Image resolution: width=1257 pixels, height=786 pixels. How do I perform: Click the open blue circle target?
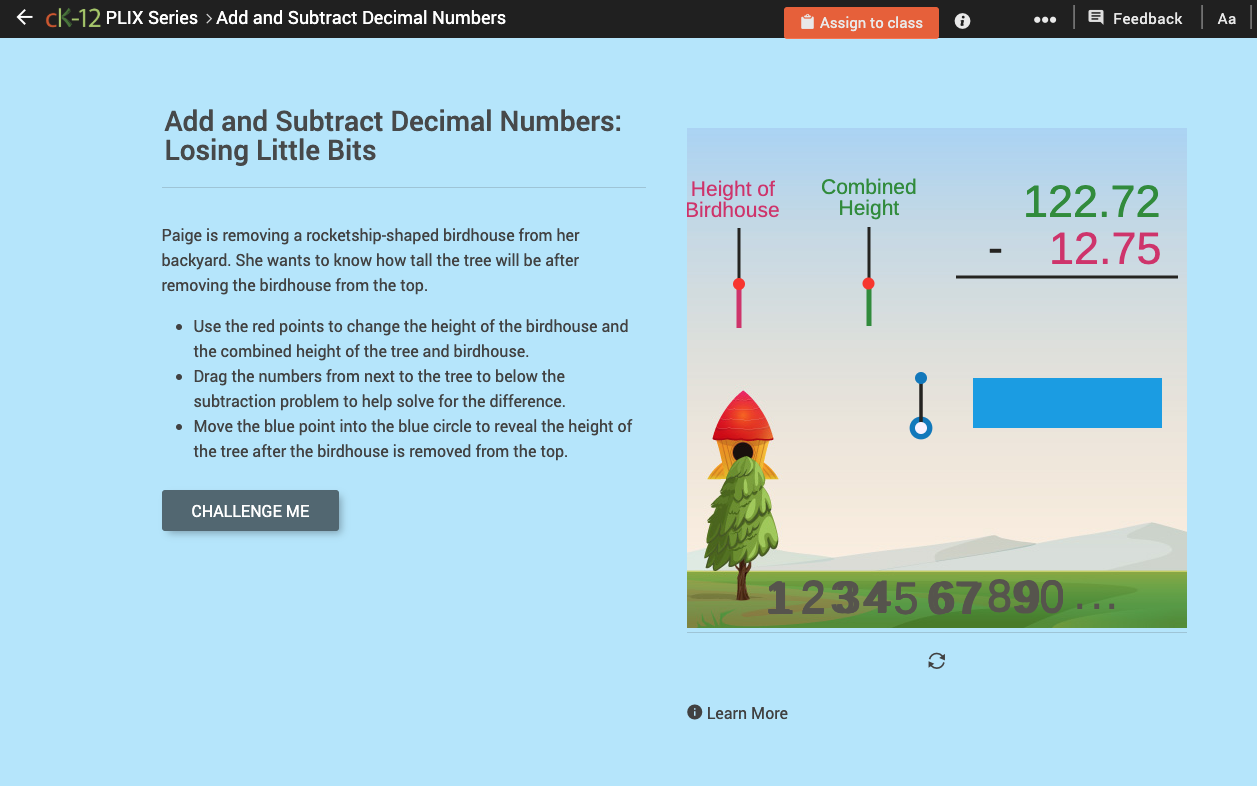(920, 428)
